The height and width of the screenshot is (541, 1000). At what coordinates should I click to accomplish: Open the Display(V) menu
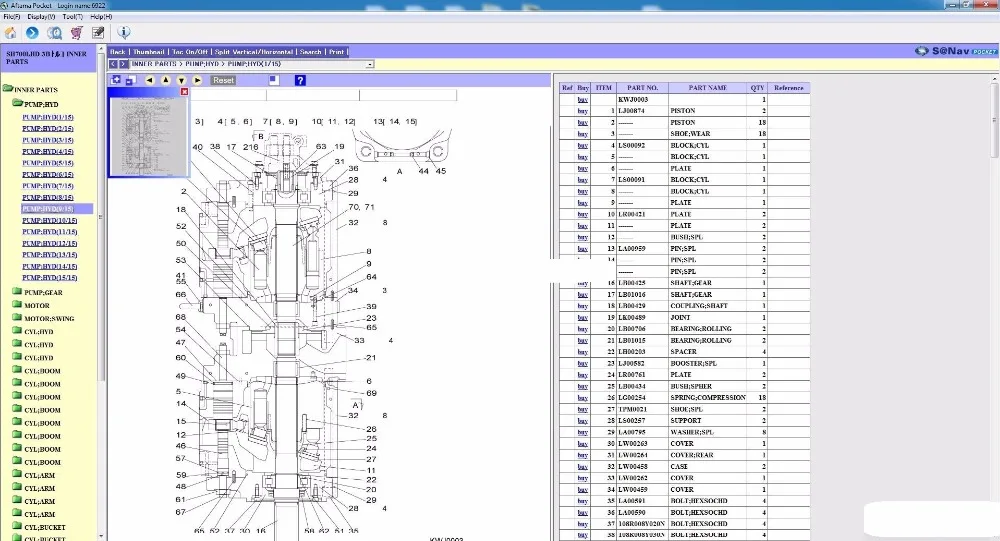click(x=41, y=17)
